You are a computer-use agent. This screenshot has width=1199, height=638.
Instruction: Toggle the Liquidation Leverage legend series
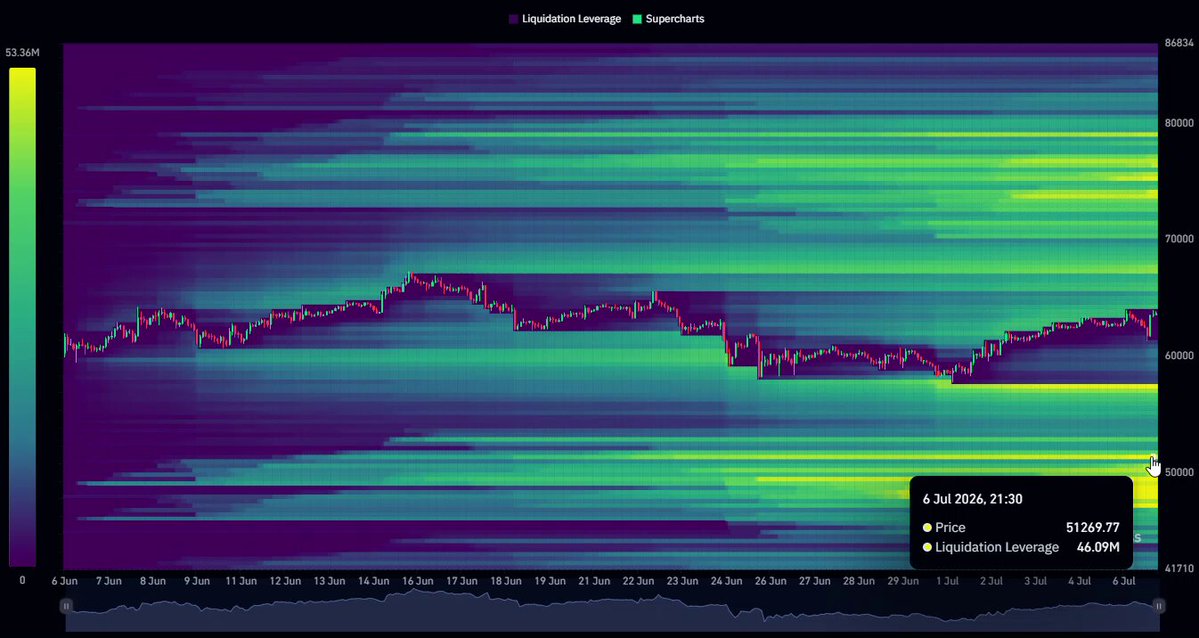tap(564, 18)
